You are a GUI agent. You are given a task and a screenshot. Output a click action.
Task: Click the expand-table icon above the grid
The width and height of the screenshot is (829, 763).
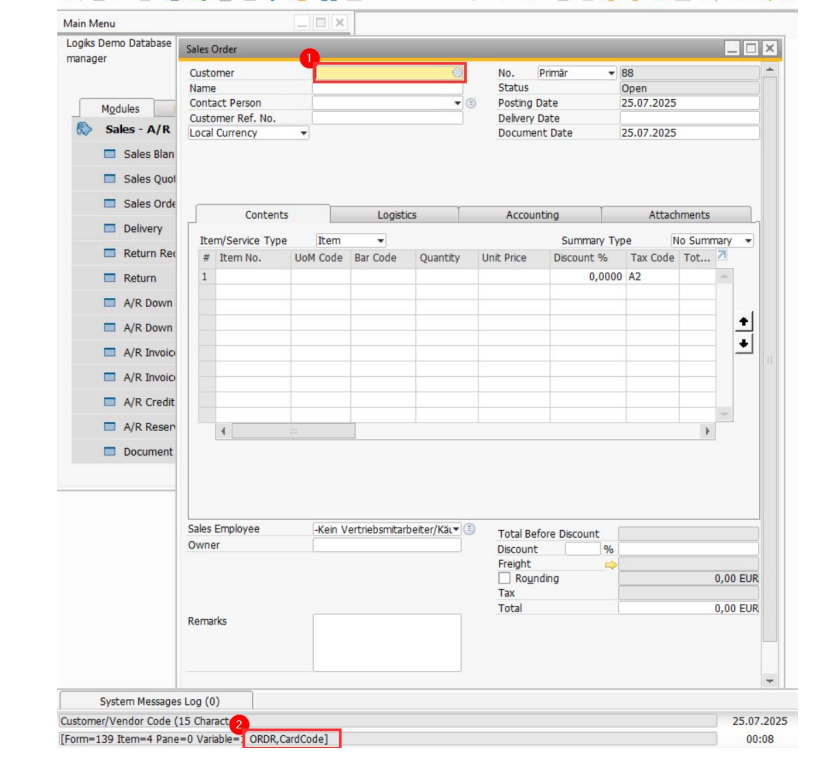click(x=722, y=257)
